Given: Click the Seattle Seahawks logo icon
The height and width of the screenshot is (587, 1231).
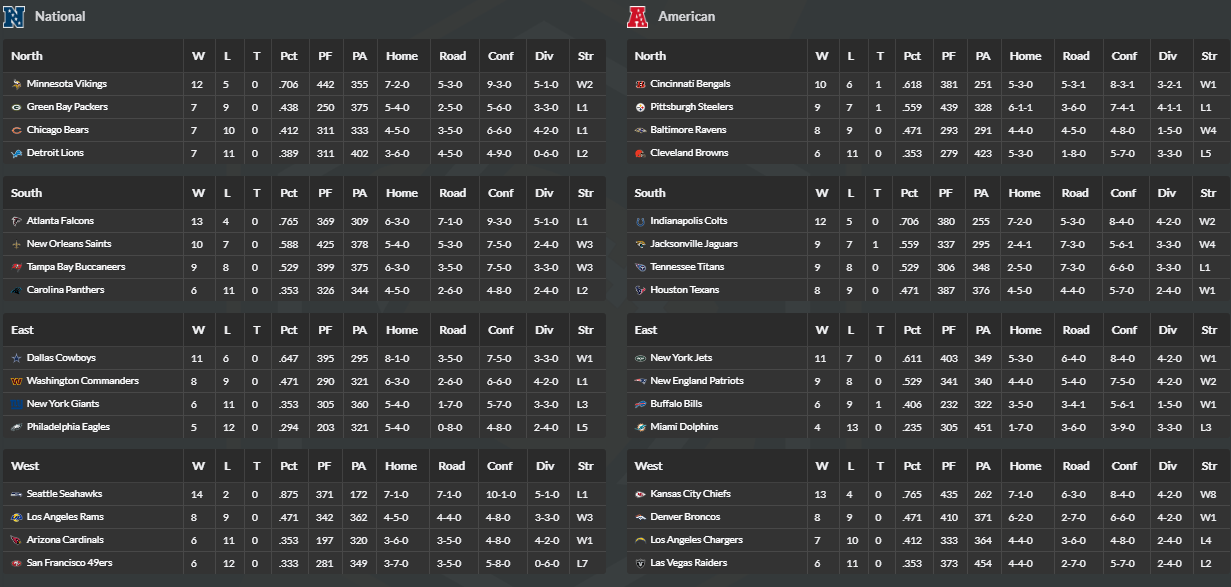Looking at the screenshot, I should (x=16, y=494).
